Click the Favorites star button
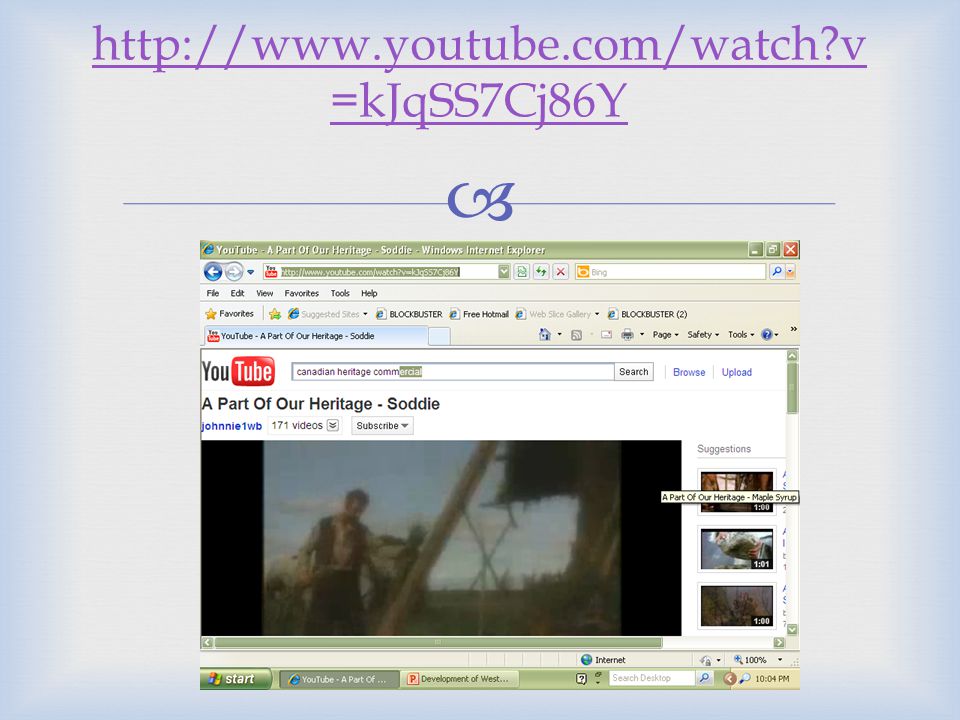The width and height of the screenshot is (960, 720). click(x=230, y=313)
